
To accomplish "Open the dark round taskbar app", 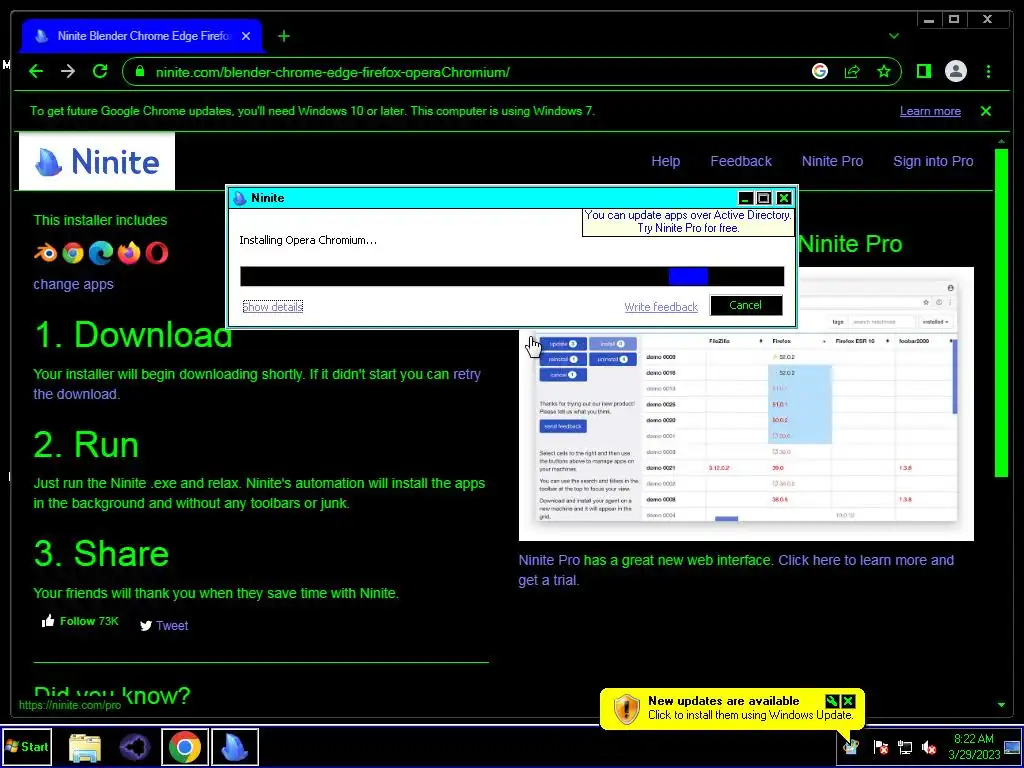I will [135, 747].
